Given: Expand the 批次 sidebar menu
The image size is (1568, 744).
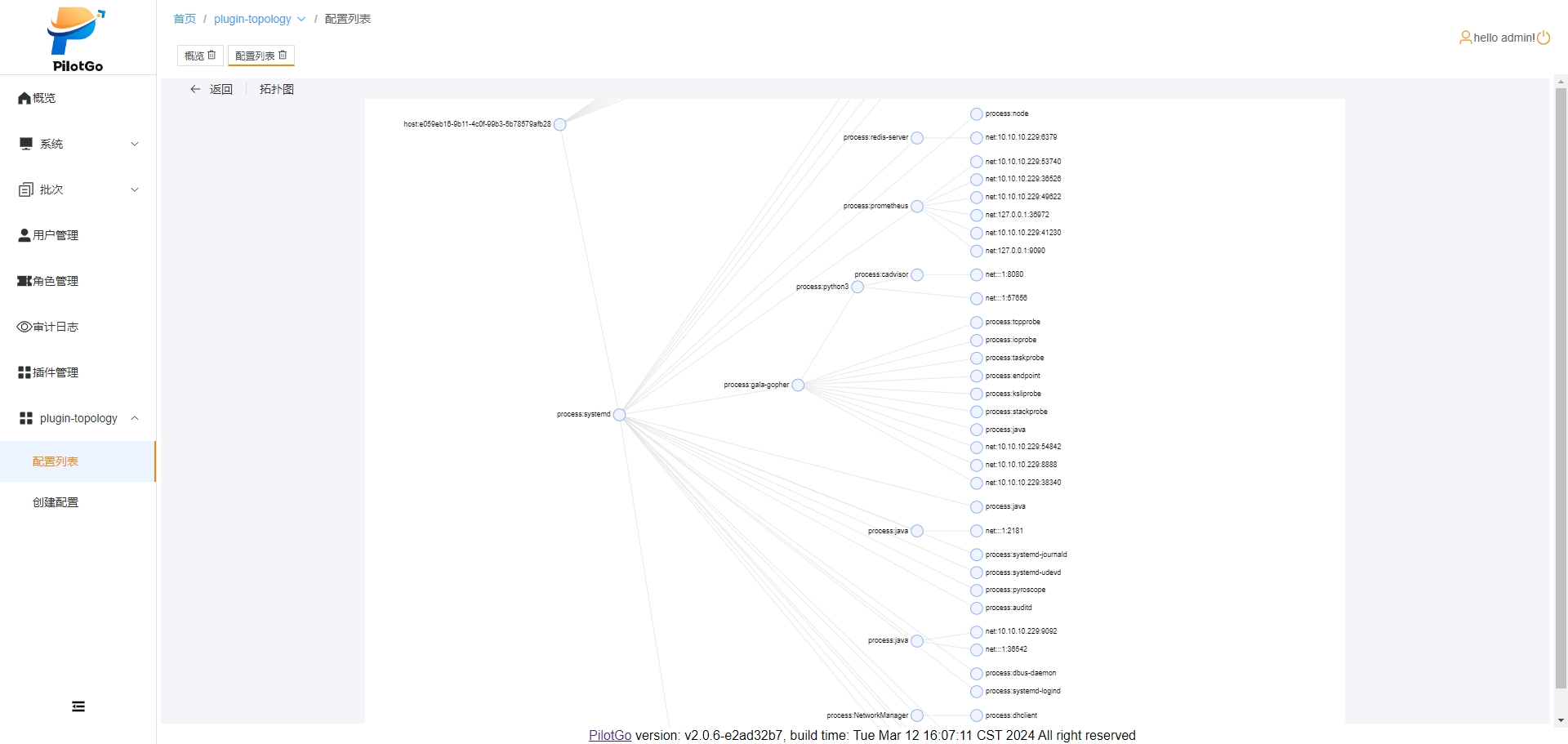Looking at the screenshot, I should [78, 189].
